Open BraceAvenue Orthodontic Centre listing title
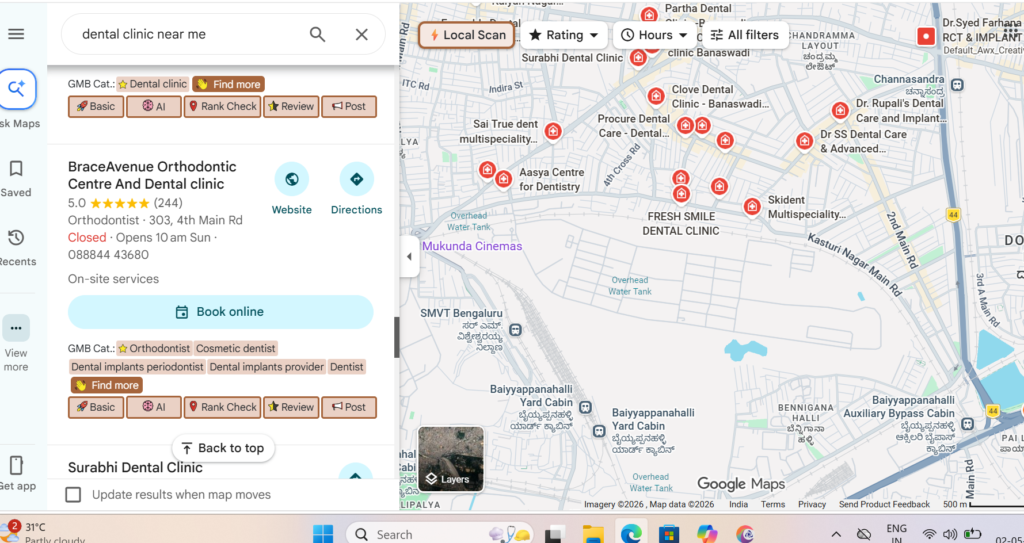The image size is (1024, 543). coord(152,175)
